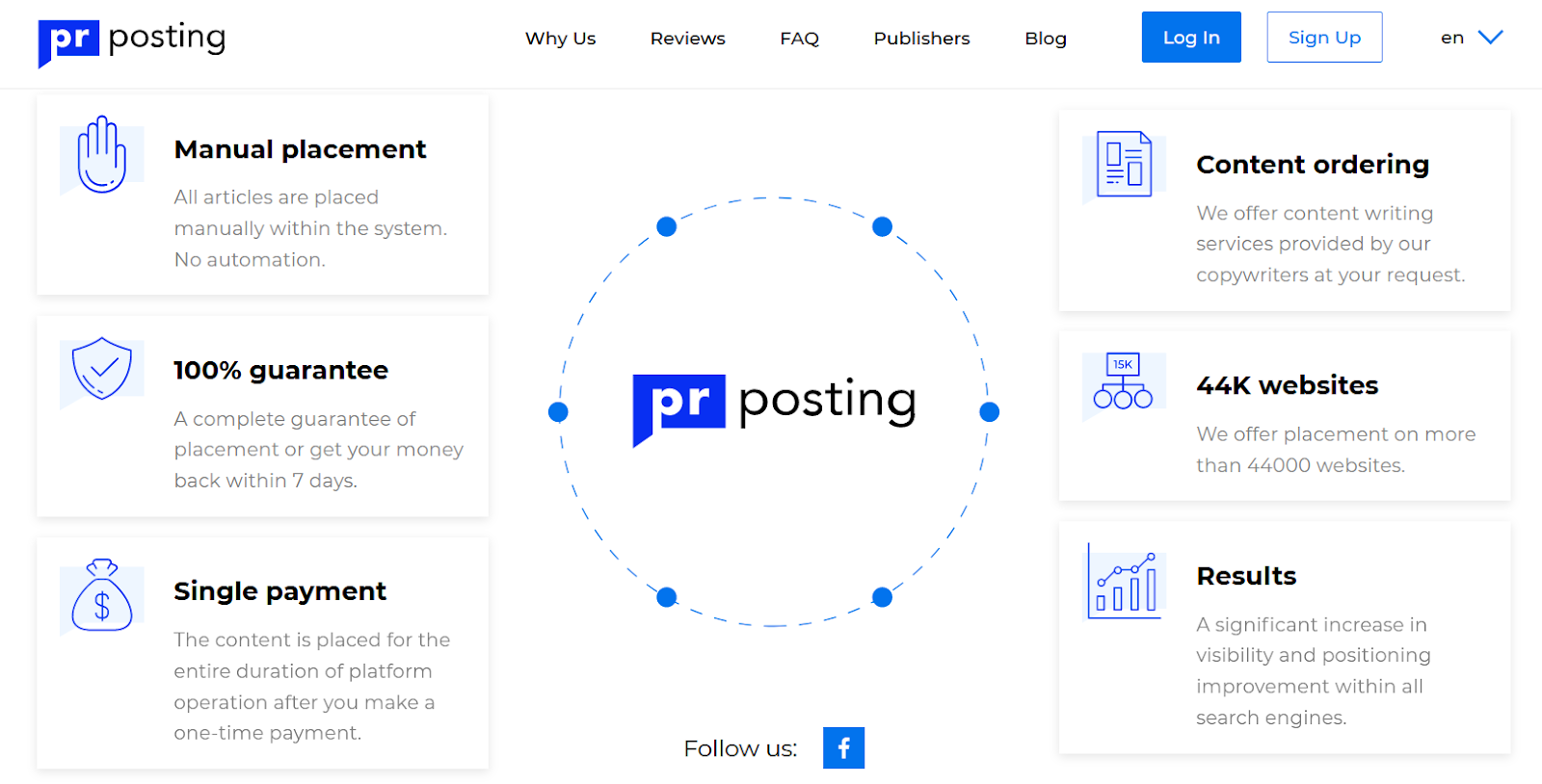
Task: Click the hand icon for Manual placement
Action: click(102, 155)
